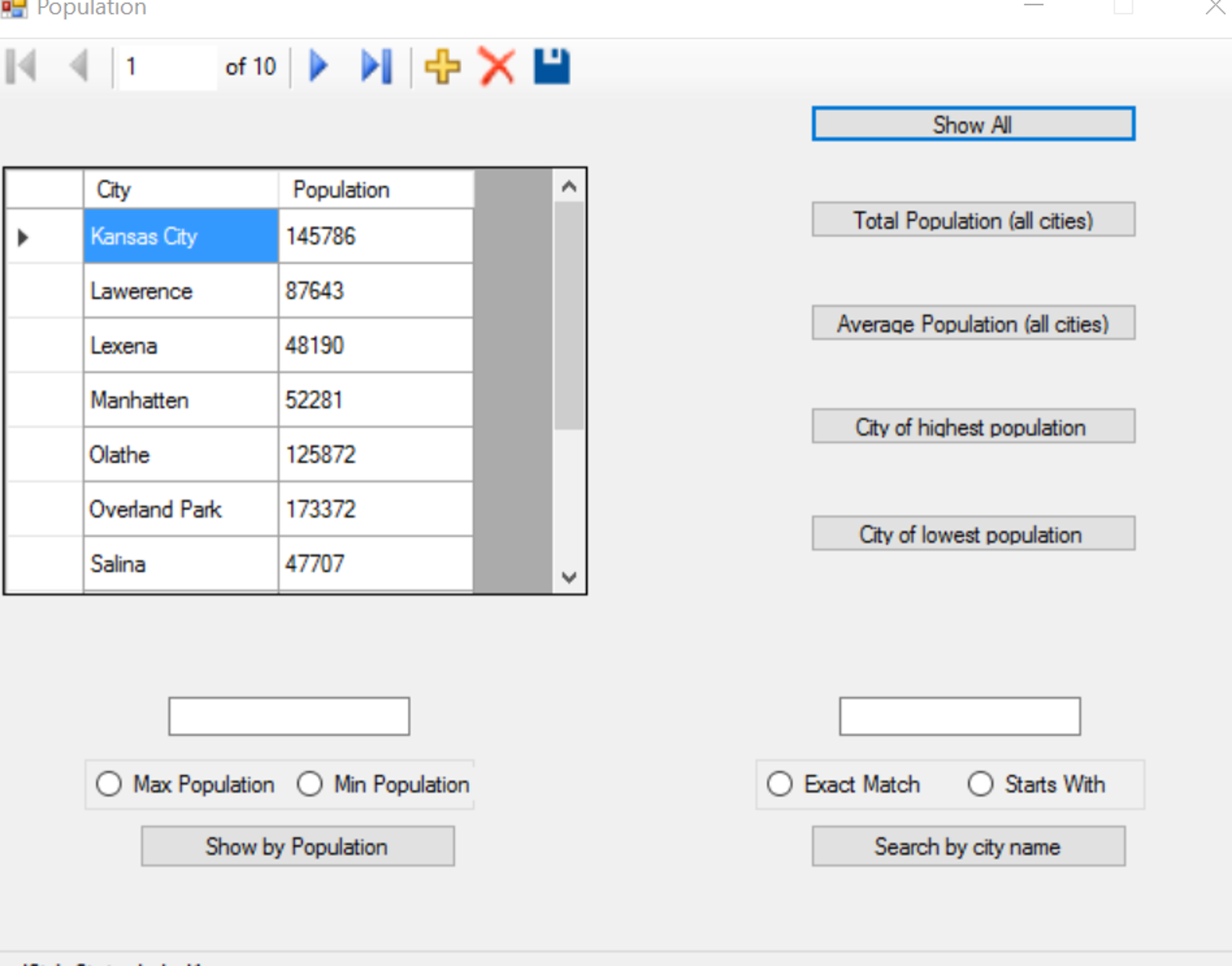Find City of highest population
The width and height of the screenshot is (1232, 966).
[973, 427]
